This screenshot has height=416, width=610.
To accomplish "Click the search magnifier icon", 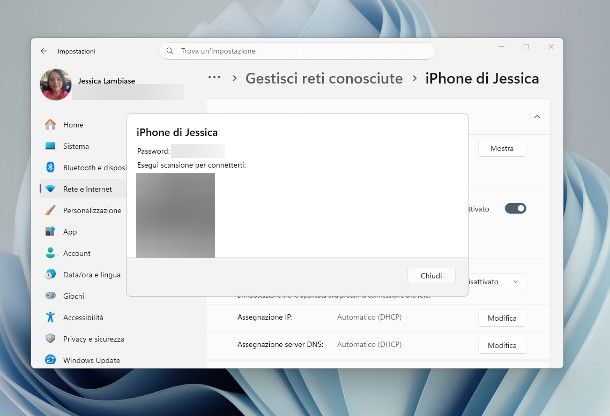I will tap(170, 51).
